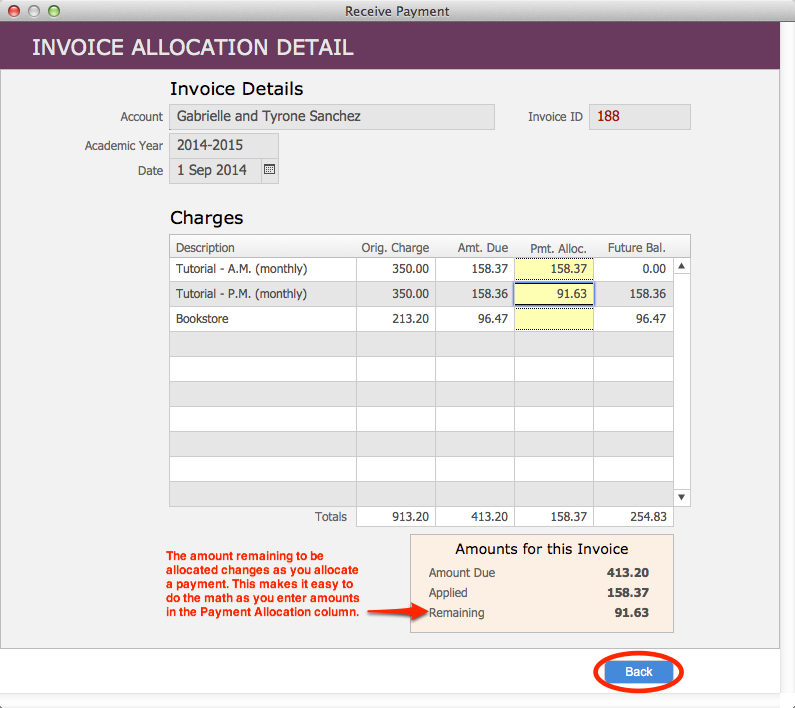Click Bookstore original charge 213.20
Image resolution: width=795 pixels, height=708 pixels.
click(x=410, y=319)
